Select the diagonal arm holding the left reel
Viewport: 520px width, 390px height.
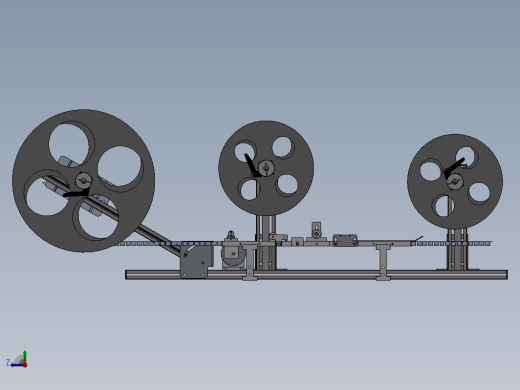coord(157,238)
